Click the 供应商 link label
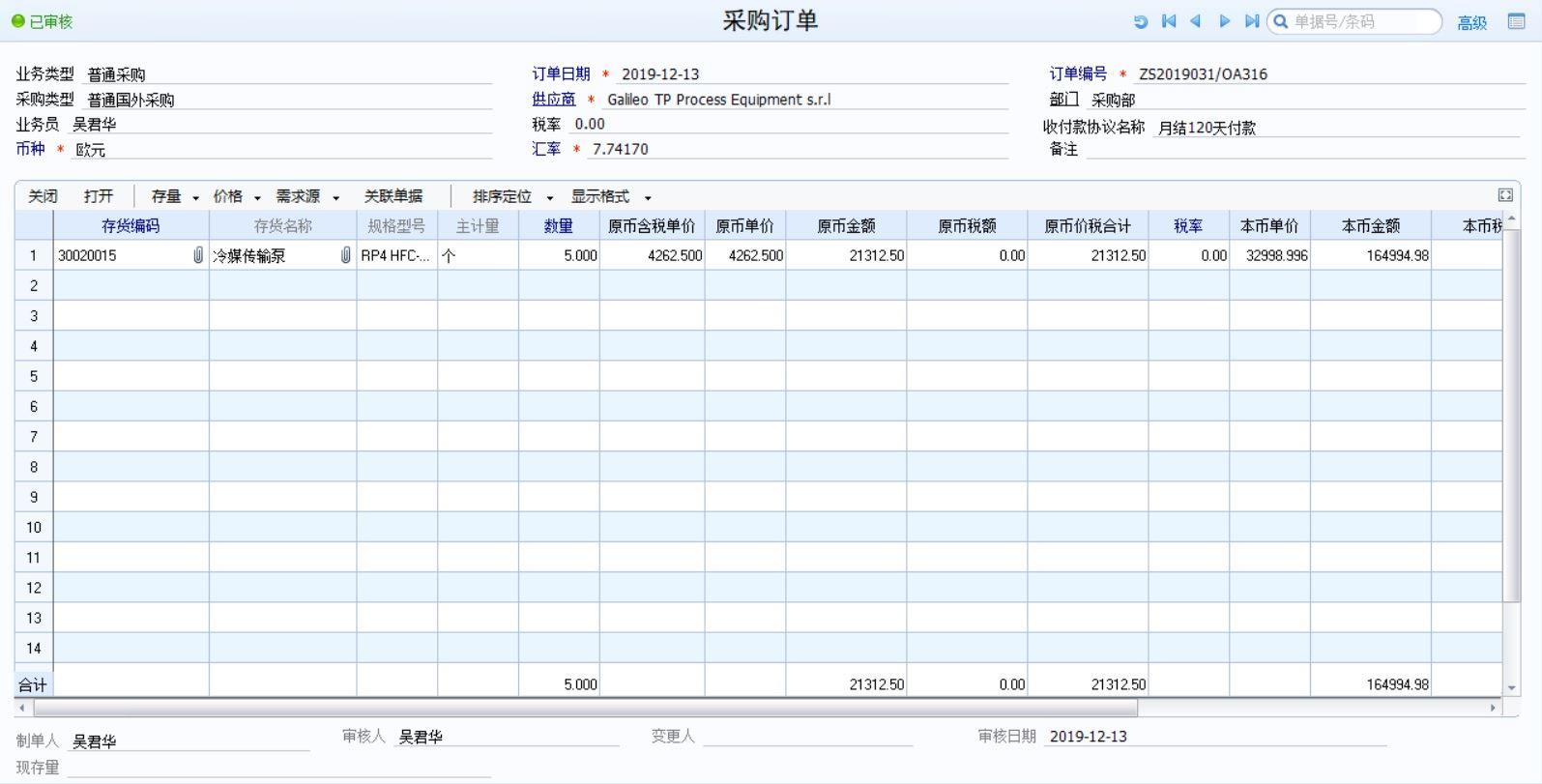This screenshot has height=784, width=1542. pos(553,99)
